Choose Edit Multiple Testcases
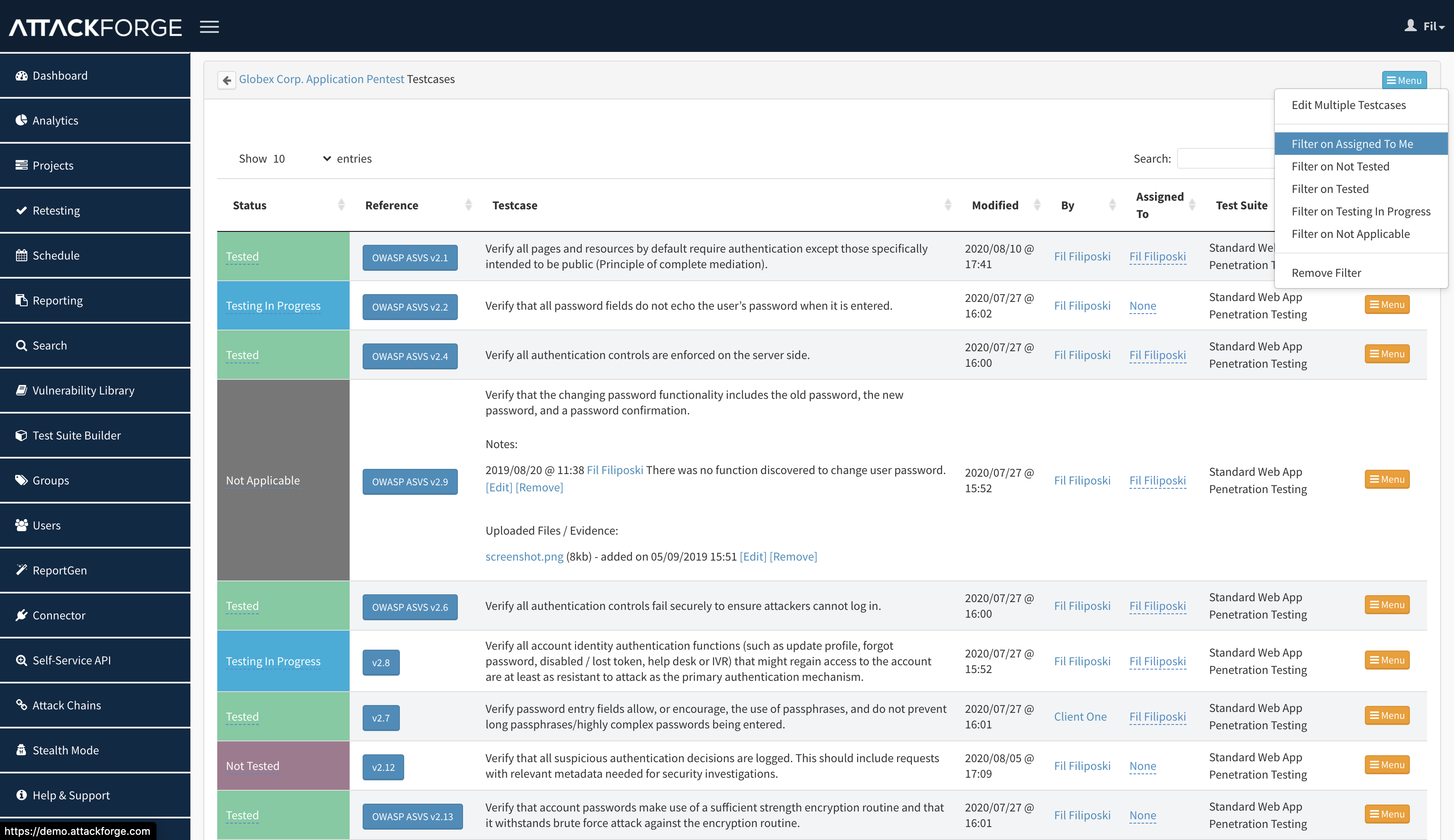The height and width of the screenshot is (840, 1454). click(1361, 105)
